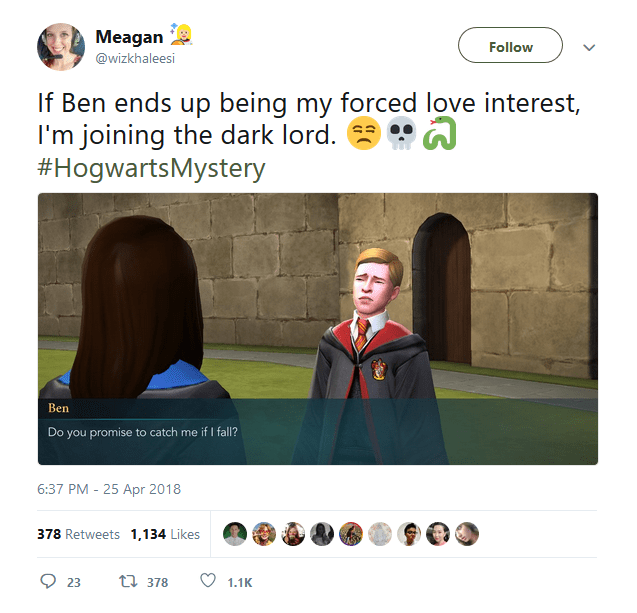View the 1,134 Likes list
The image size is (637, 613).
tap(165, 534)
